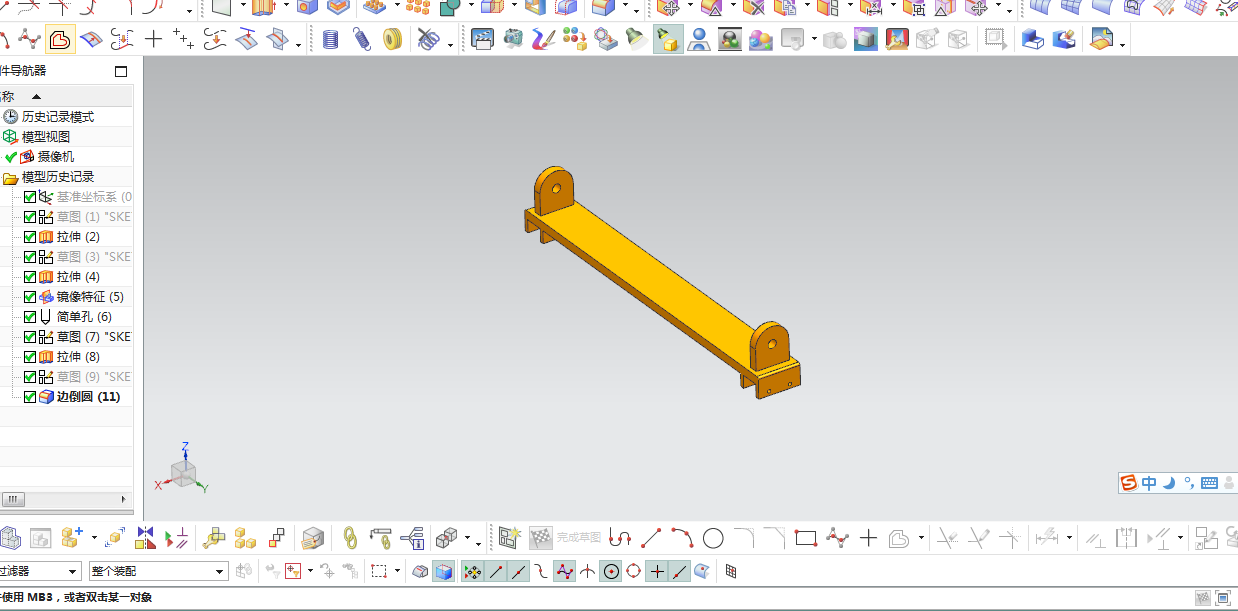
Task: Uncheck the 简单孔 (6) checkbox
Action: click(x=30, y=317)
